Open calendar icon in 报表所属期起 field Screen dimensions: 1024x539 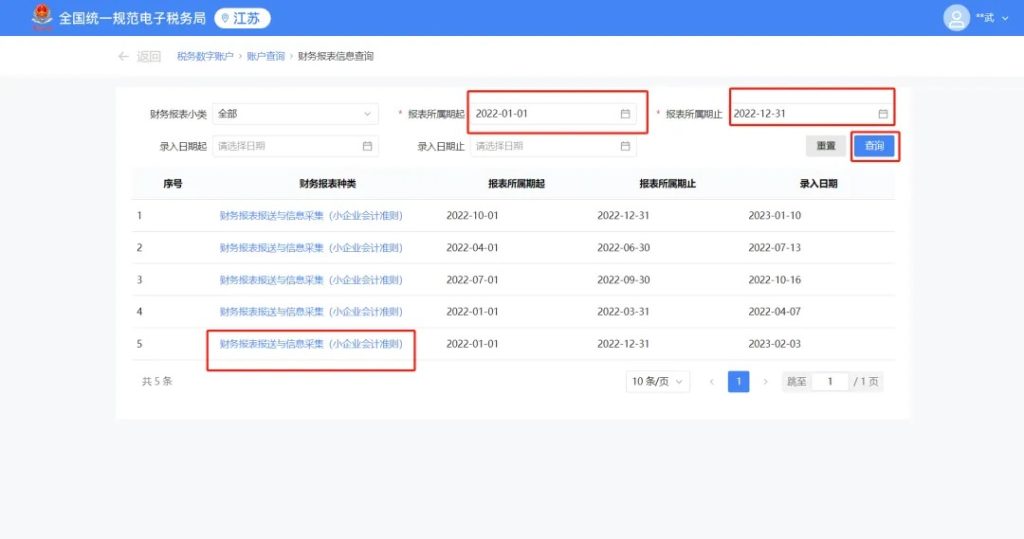click(625, 114)
